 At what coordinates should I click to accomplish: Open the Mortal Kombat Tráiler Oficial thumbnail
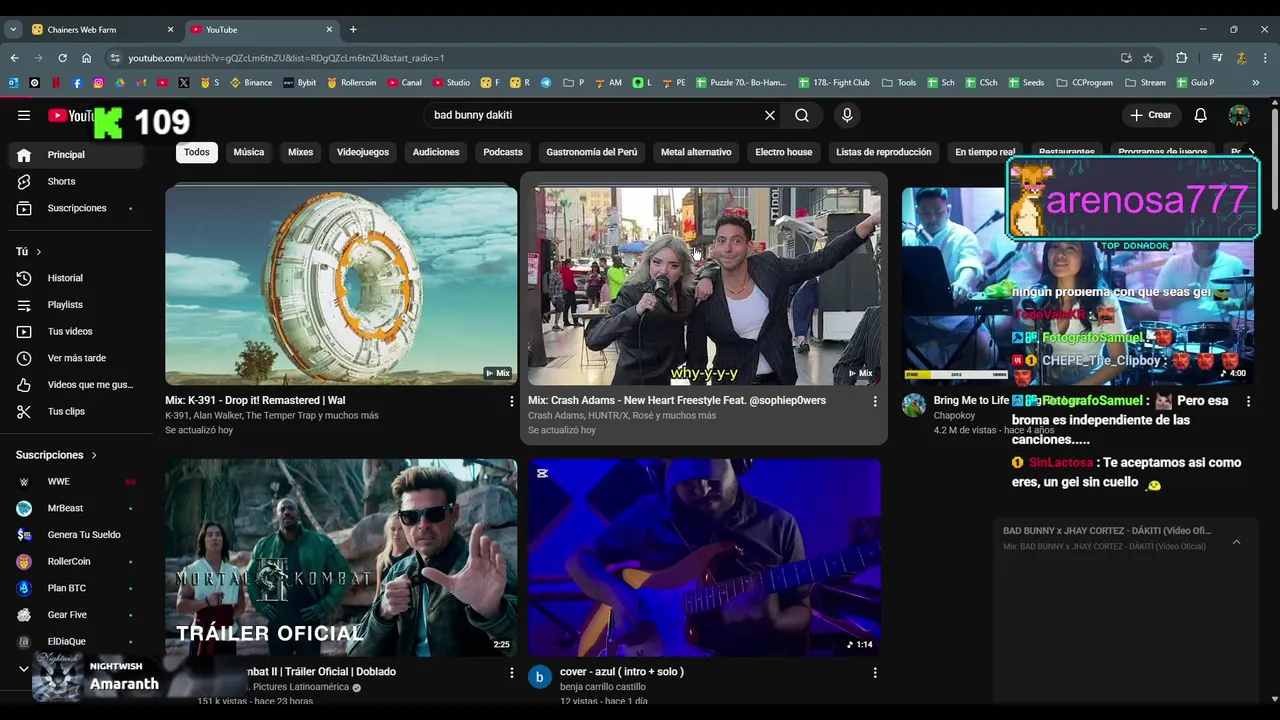click(x=341, y=558)
